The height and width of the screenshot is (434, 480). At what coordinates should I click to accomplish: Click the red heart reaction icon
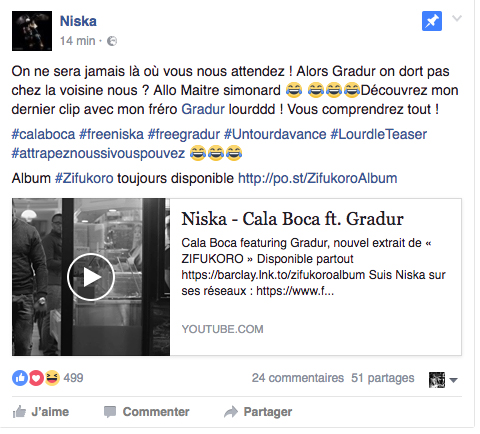pyautogui.click(x=36, y=378)
